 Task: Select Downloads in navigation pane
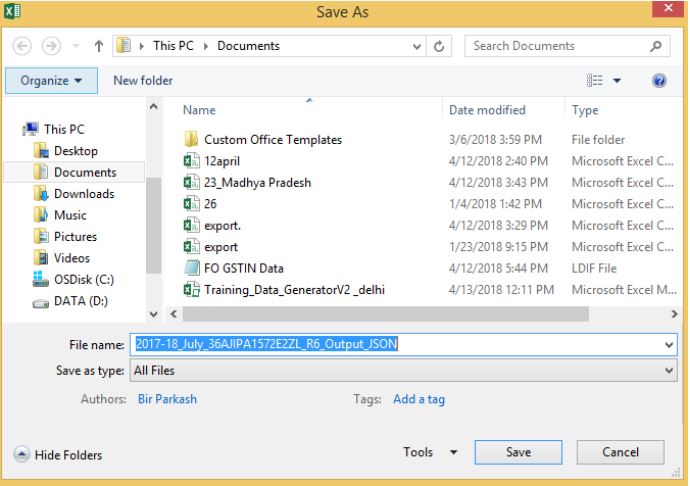[83, 194]
